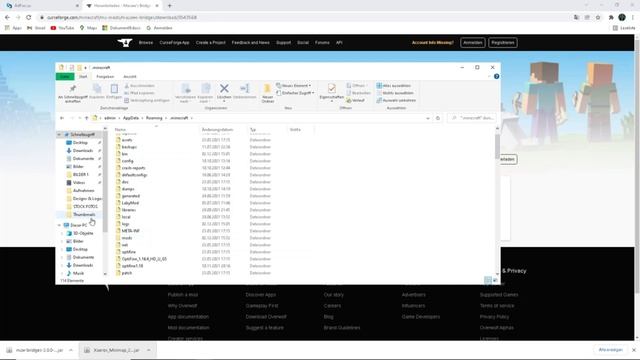Switch to the Start ribbon tab
Image resolution: width=640 pixels, height=360 pixels.
tap(83, 77)
